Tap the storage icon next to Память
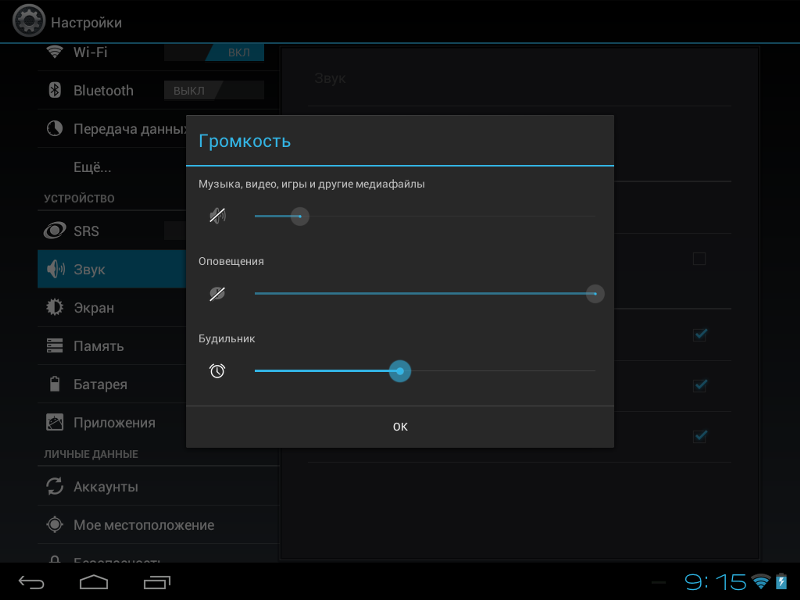The image size is (800, 600). coord(55,345)
